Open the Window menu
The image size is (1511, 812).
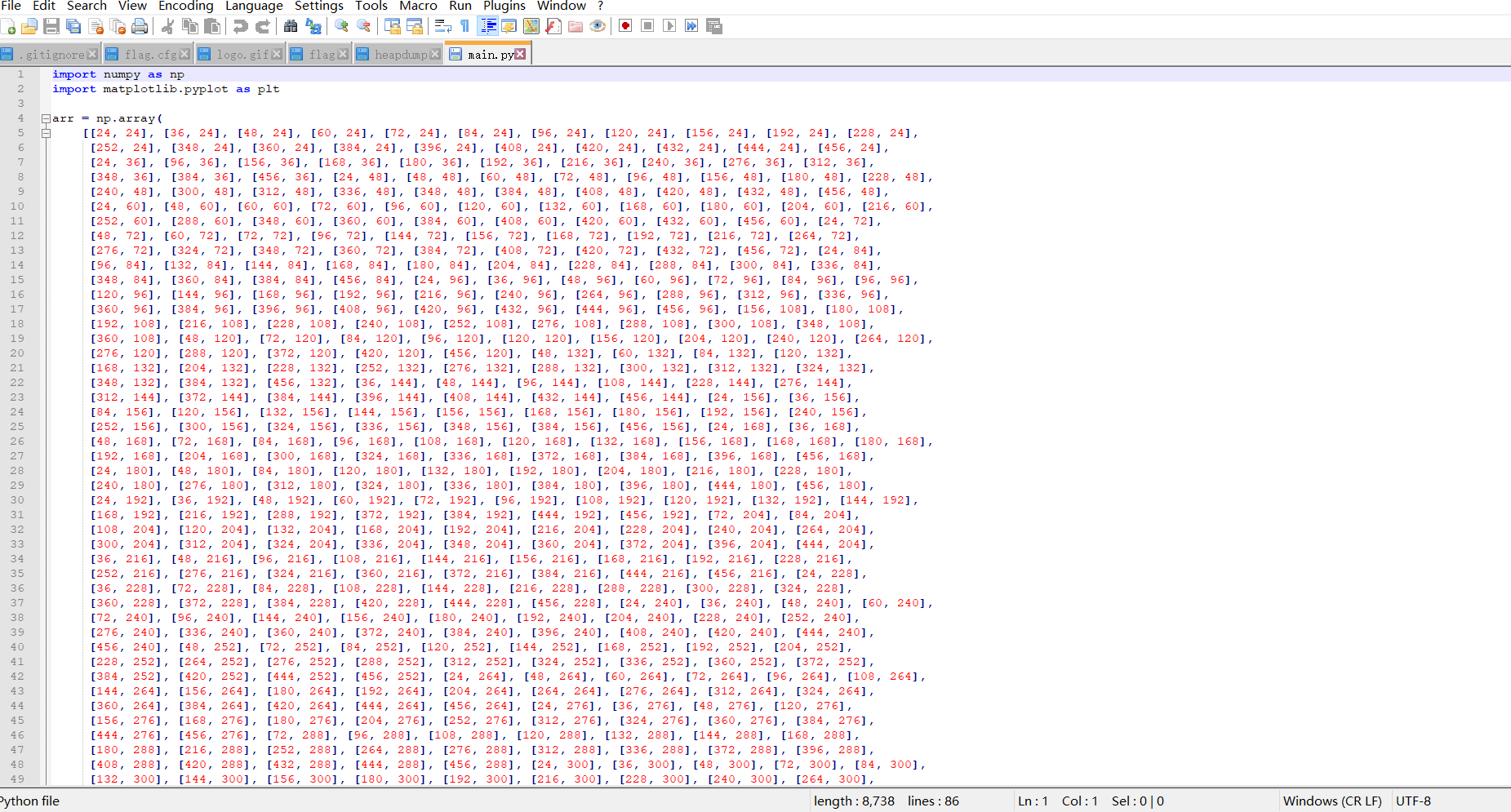tap(561, 7)
